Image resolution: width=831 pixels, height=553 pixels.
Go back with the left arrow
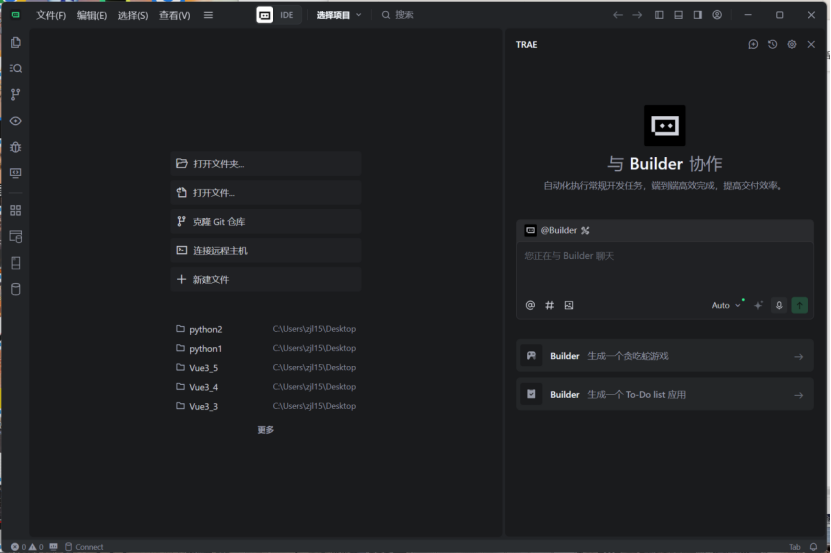618,15
